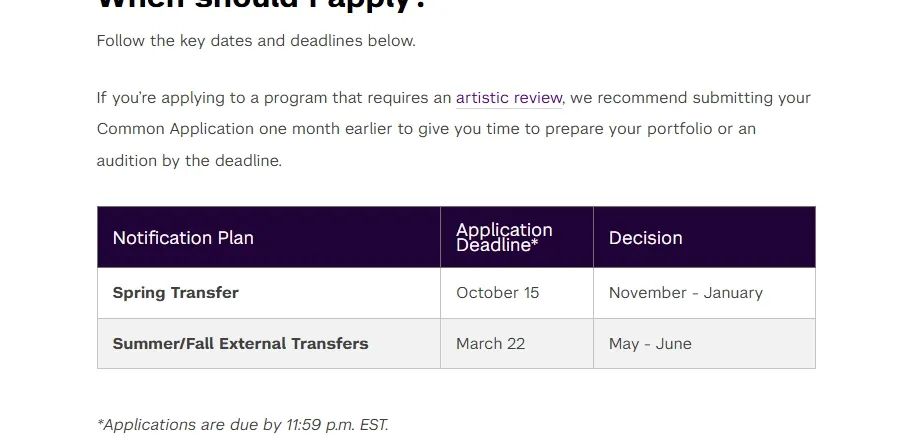This screenshot has width=924, height=447.
Task: Select the Spring Transfer row label
Action: (x=176, y=293)
